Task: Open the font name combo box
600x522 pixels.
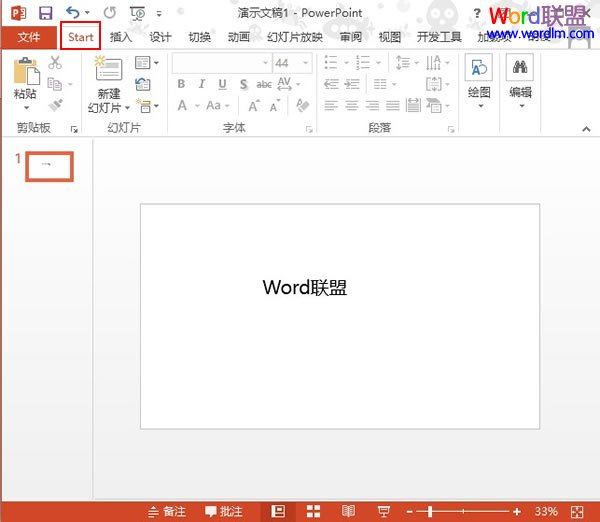Action: 222,63
